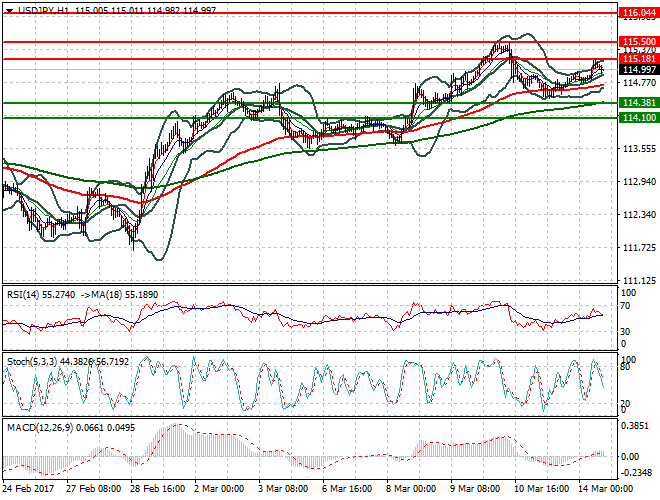Viewport: 660px width, 500px height.
Task: Click the 114.770 price axis value
Action: tap(639, 83)
